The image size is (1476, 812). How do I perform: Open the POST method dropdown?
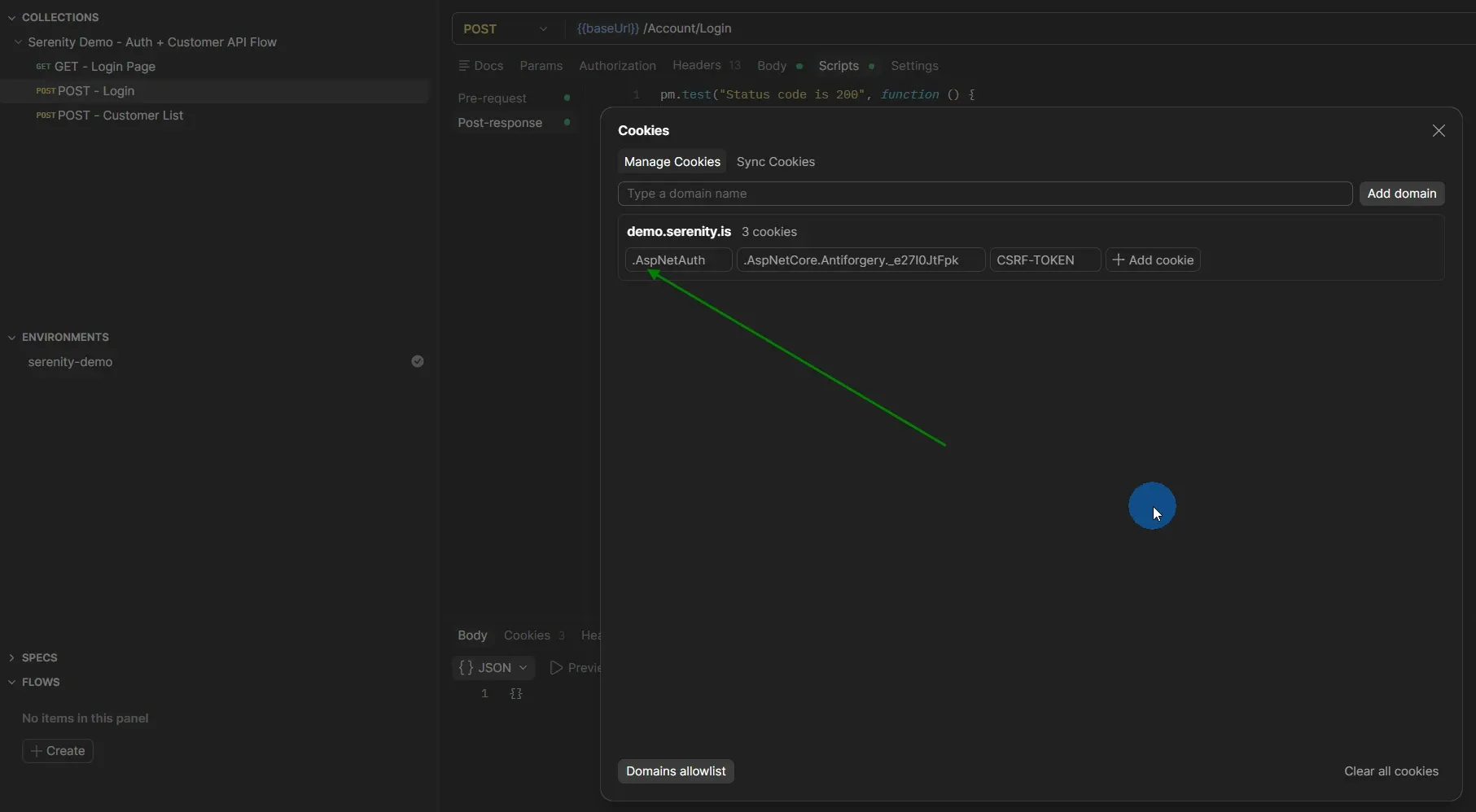[x=544, y=28]
